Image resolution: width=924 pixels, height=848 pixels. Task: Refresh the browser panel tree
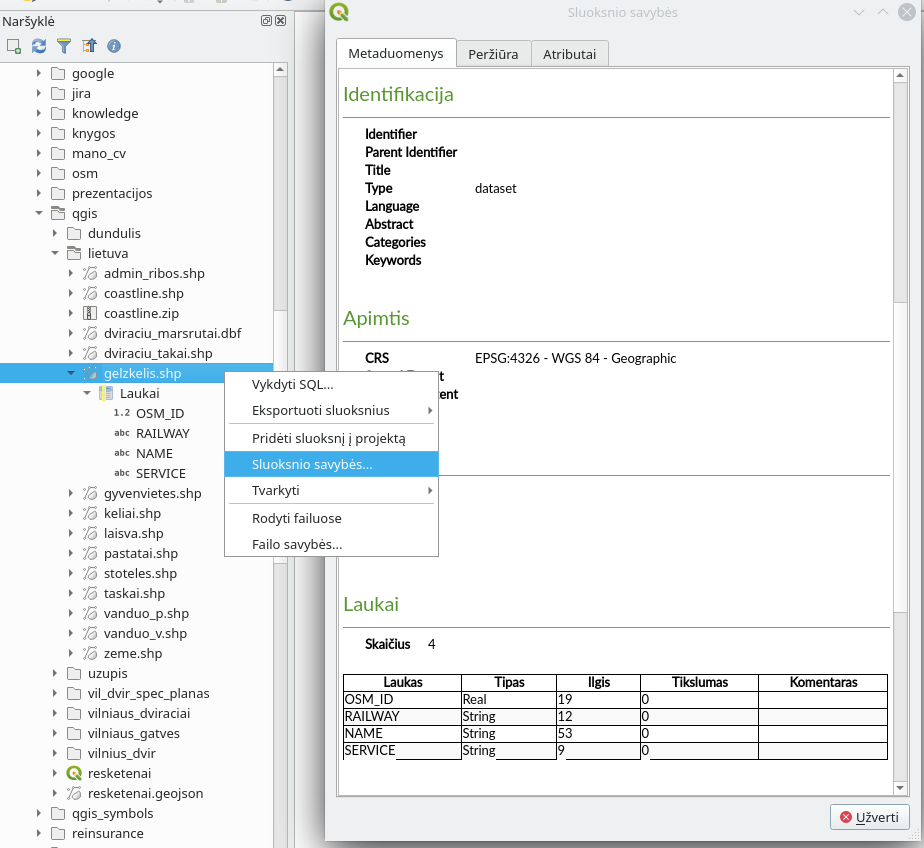[x=39, y=46]
